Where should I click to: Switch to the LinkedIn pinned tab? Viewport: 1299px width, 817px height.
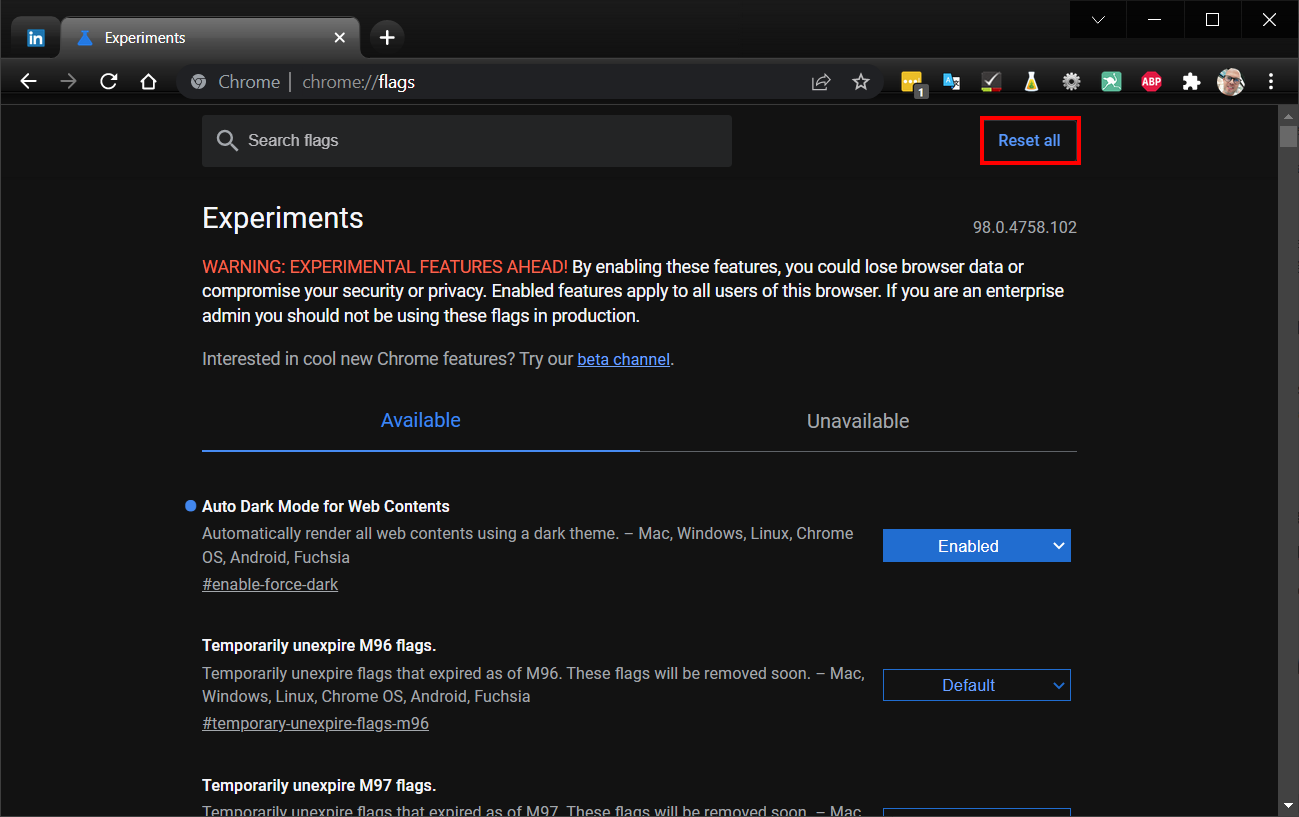pos(36,38)
